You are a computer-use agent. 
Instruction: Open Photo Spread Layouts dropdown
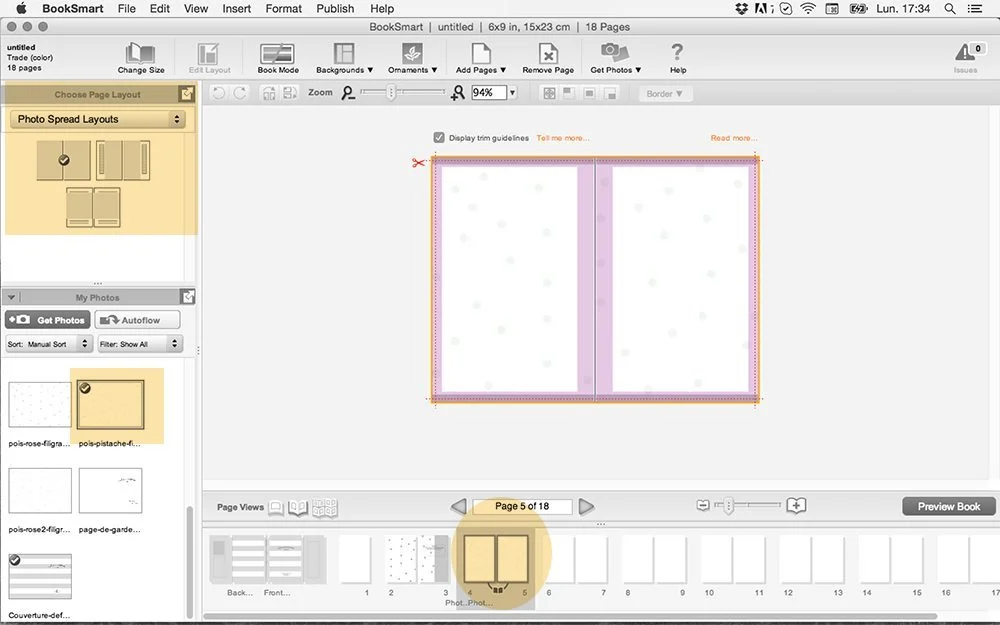coord(98,119)
